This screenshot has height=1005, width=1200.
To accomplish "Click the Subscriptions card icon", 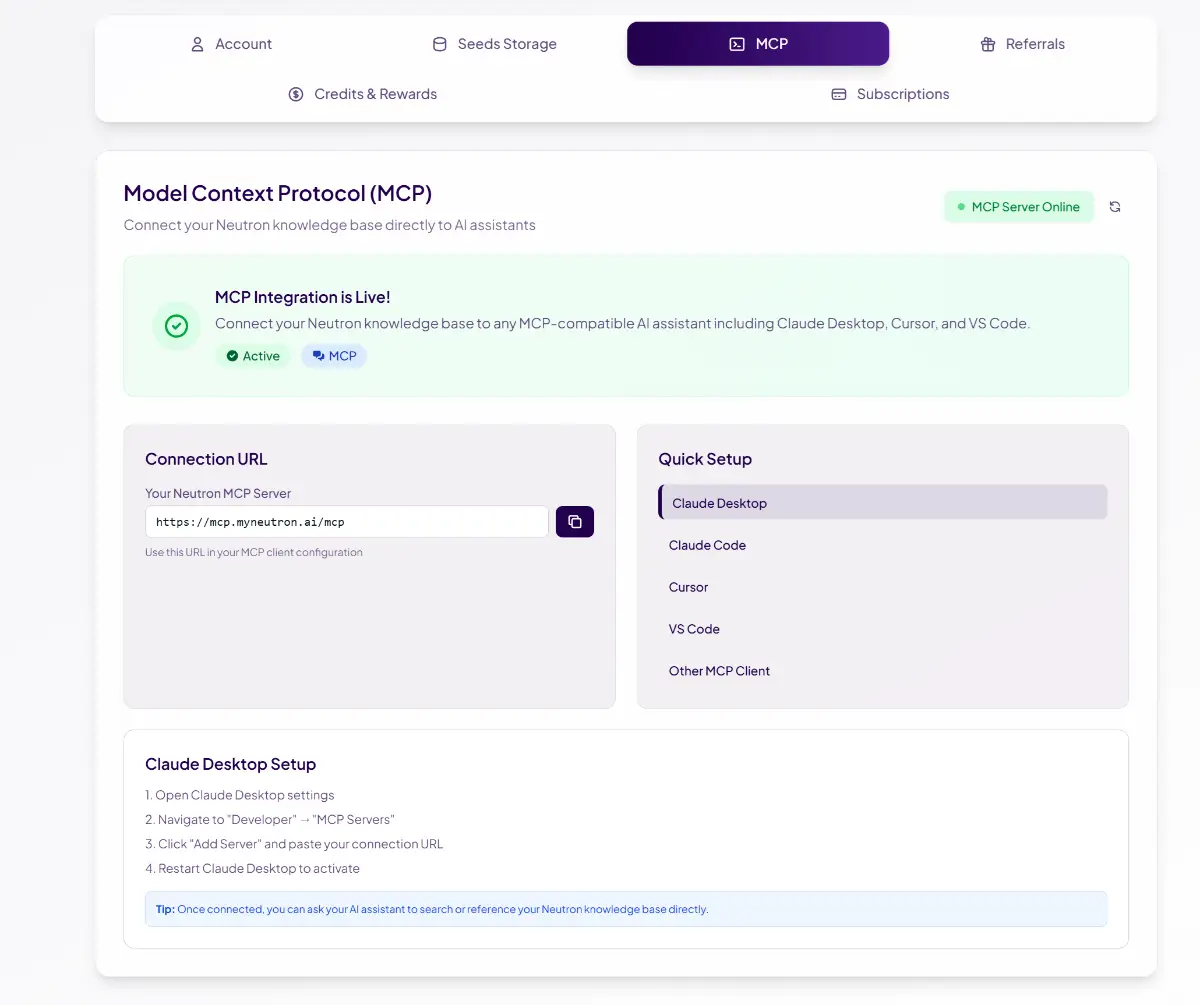I will tap(839, 94).
